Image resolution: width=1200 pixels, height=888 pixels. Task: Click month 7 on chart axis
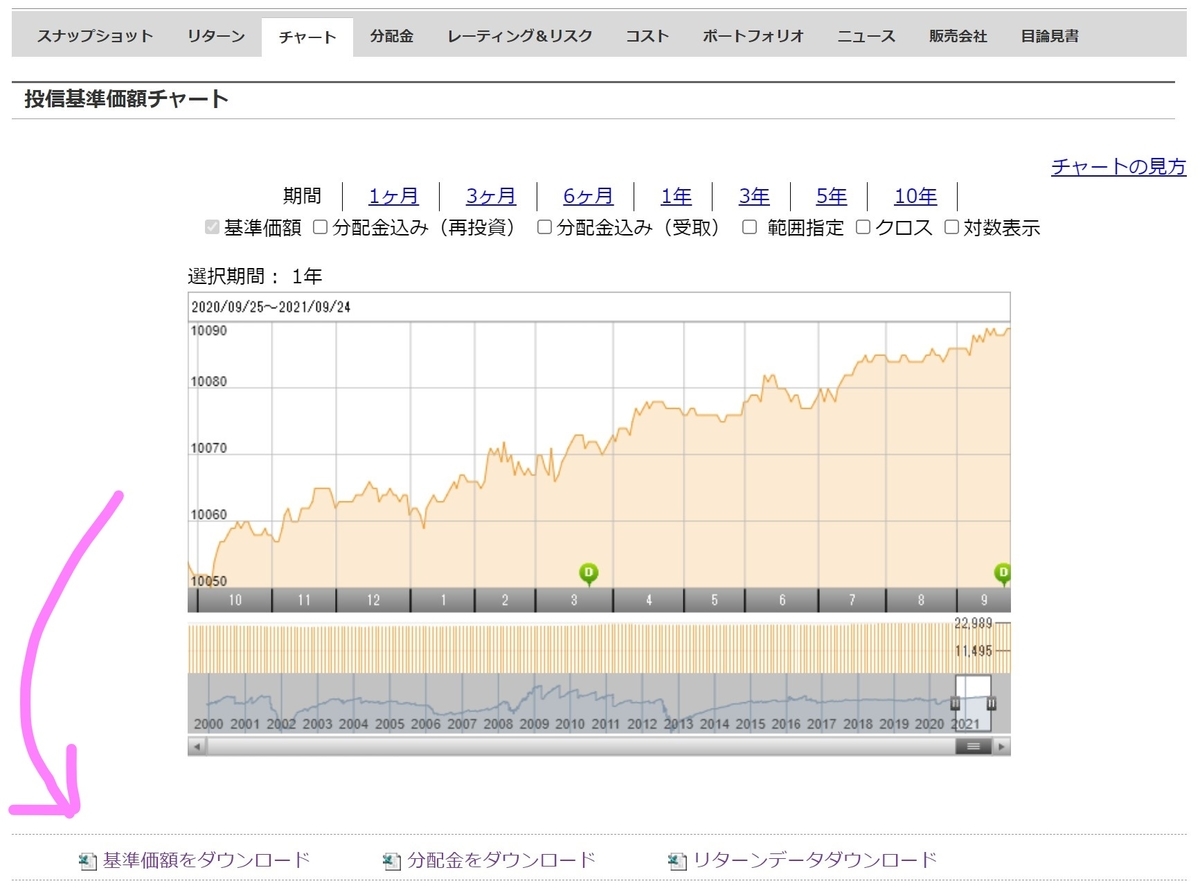pos(852,600)
